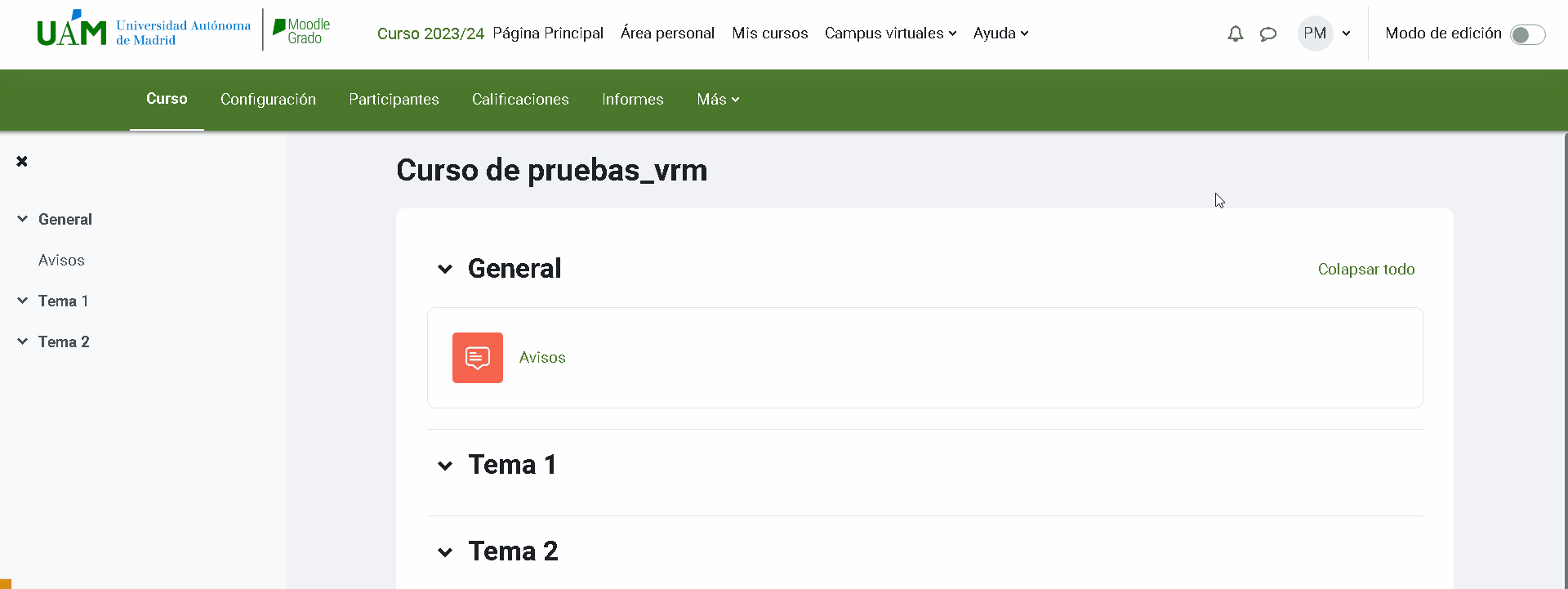Switch to the Participantes tab

click(x=394, y=99)
